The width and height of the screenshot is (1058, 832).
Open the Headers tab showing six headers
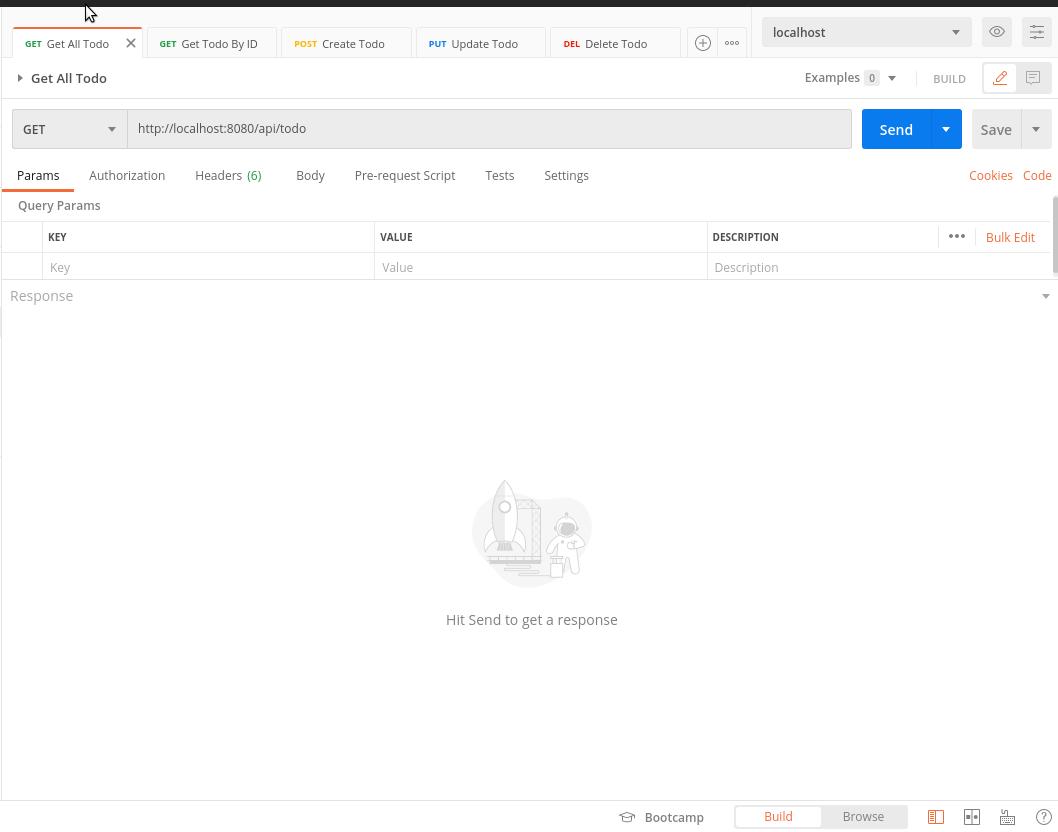[x=228, y=175]
